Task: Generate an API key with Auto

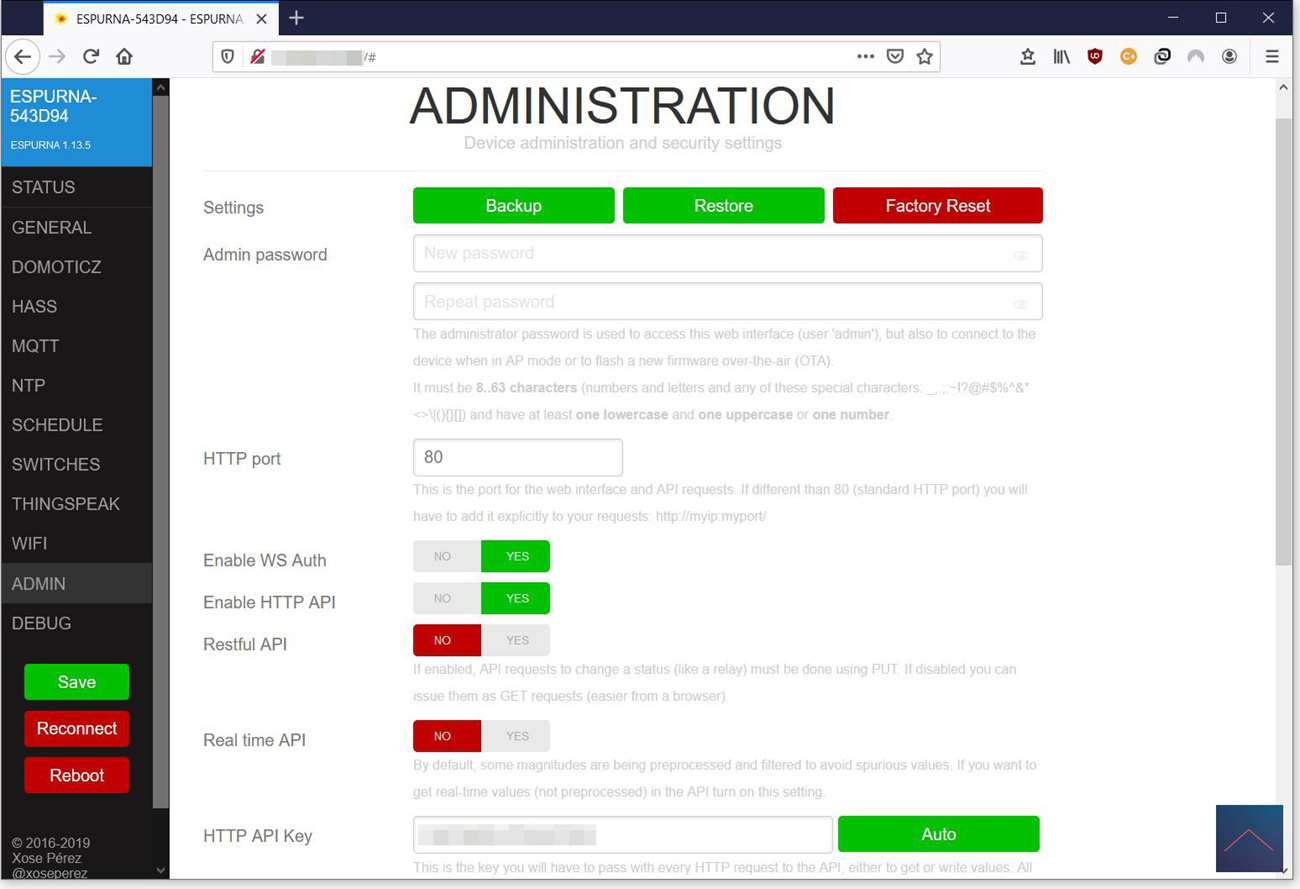Action: [x=939, y=834]
